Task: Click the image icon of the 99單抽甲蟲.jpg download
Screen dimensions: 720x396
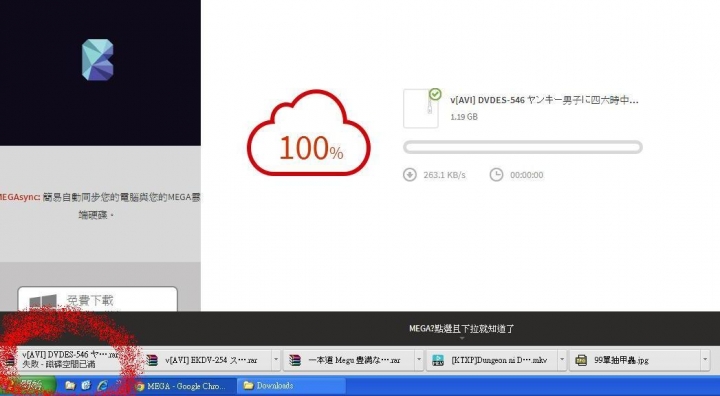Action: pos(581,360)
